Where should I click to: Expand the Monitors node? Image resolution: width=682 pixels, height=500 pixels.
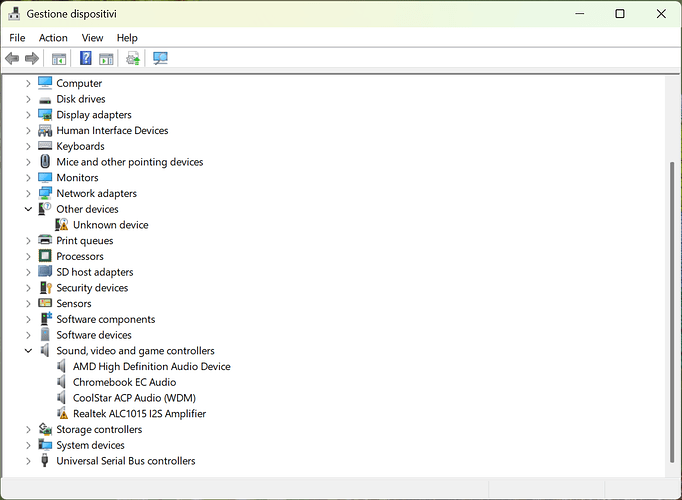[28, 178]
